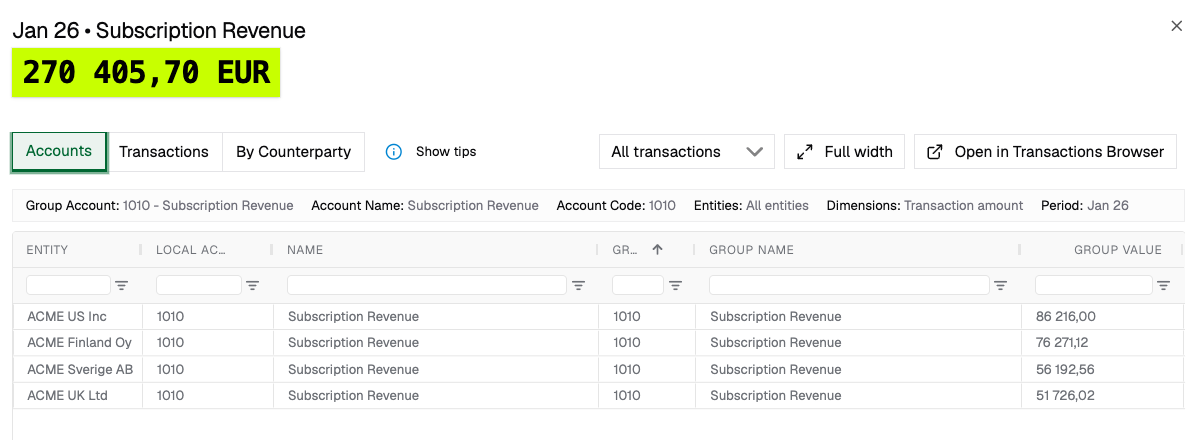The width and height of the screenshot is (1200, 440).
Task: Click the Dimensions: Transaction amount summary
Action: pyautogui.click(x=925, y=205)
